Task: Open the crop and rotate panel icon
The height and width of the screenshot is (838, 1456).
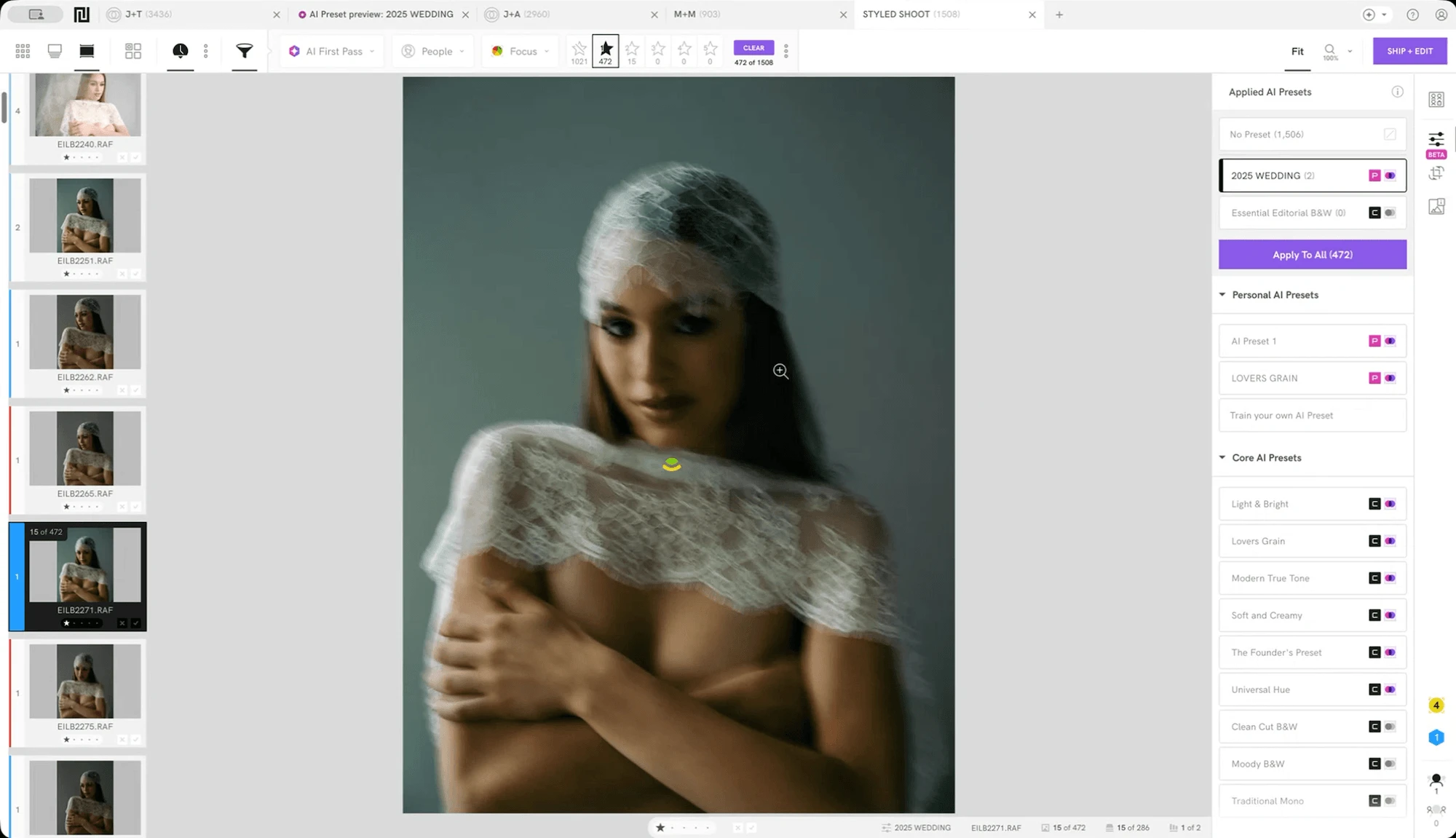Action: (x=1436, y=173)
